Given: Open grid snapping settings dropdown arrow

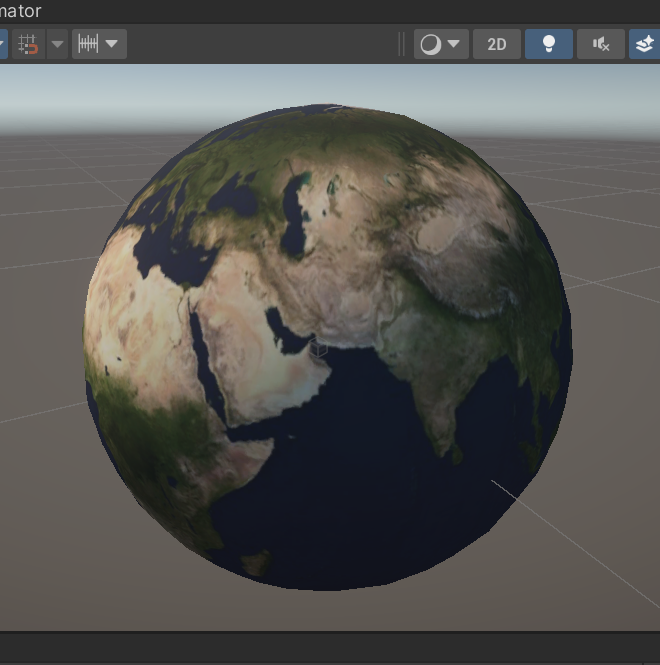Looking at the screenshot, I should point(57,44).
